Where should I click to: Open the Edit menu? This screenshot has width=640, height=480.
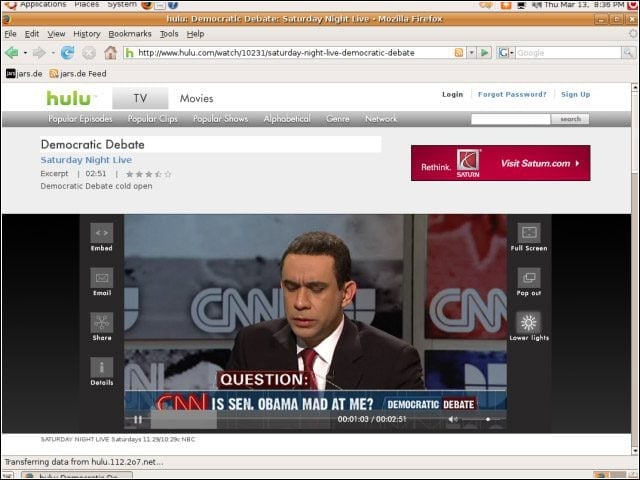[x=32, y=34]
